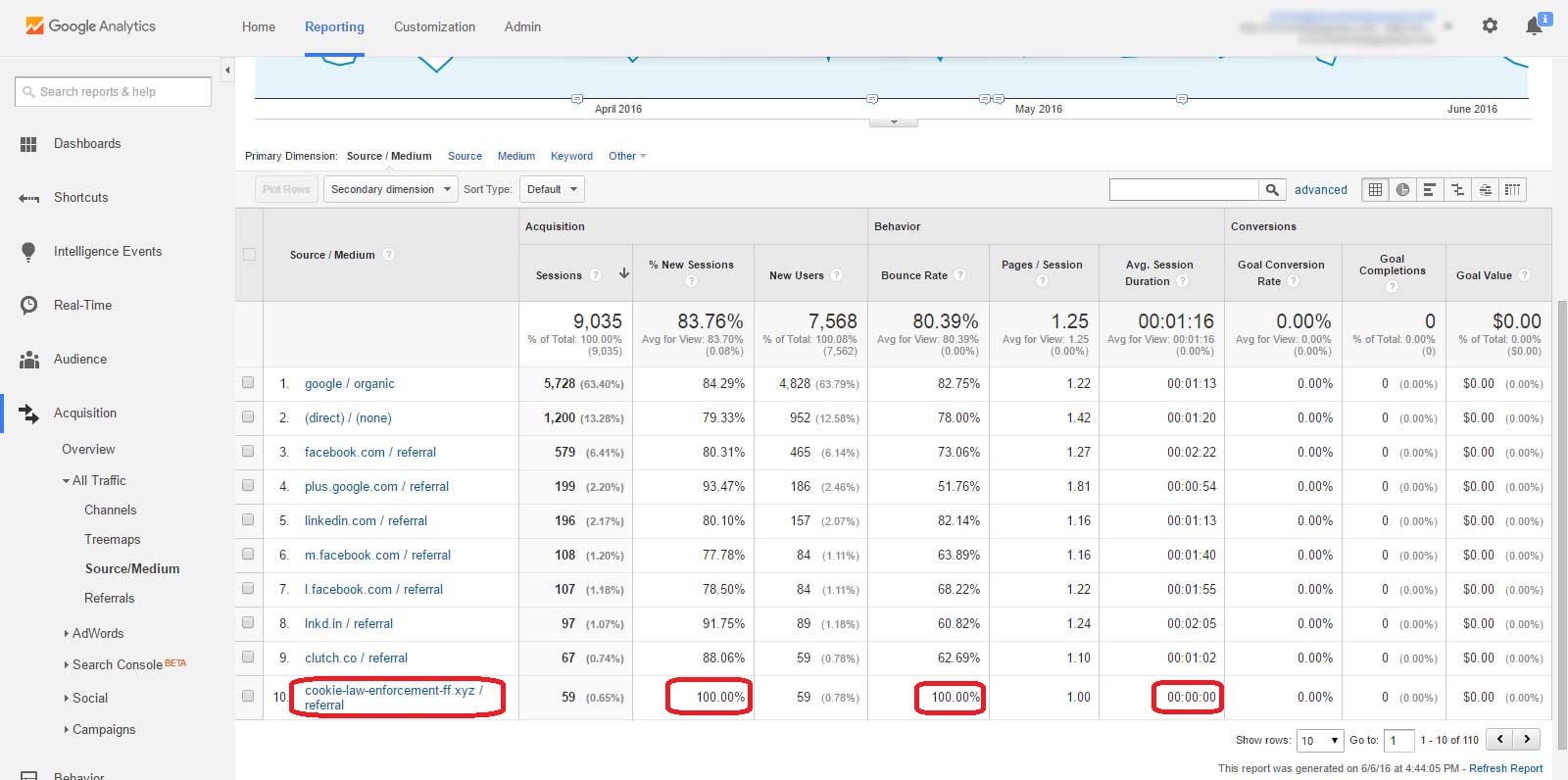Image resolution: width=1568 pixels, height=780 pixels.
Task: Switch to Comparison view icon
Action: (1457, 190)
